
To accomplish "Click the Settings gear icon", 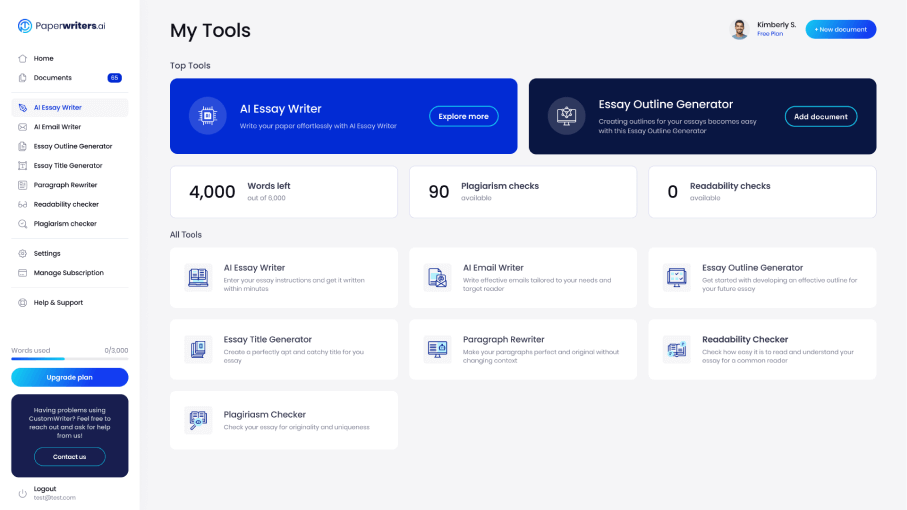I will pos(23,253).
